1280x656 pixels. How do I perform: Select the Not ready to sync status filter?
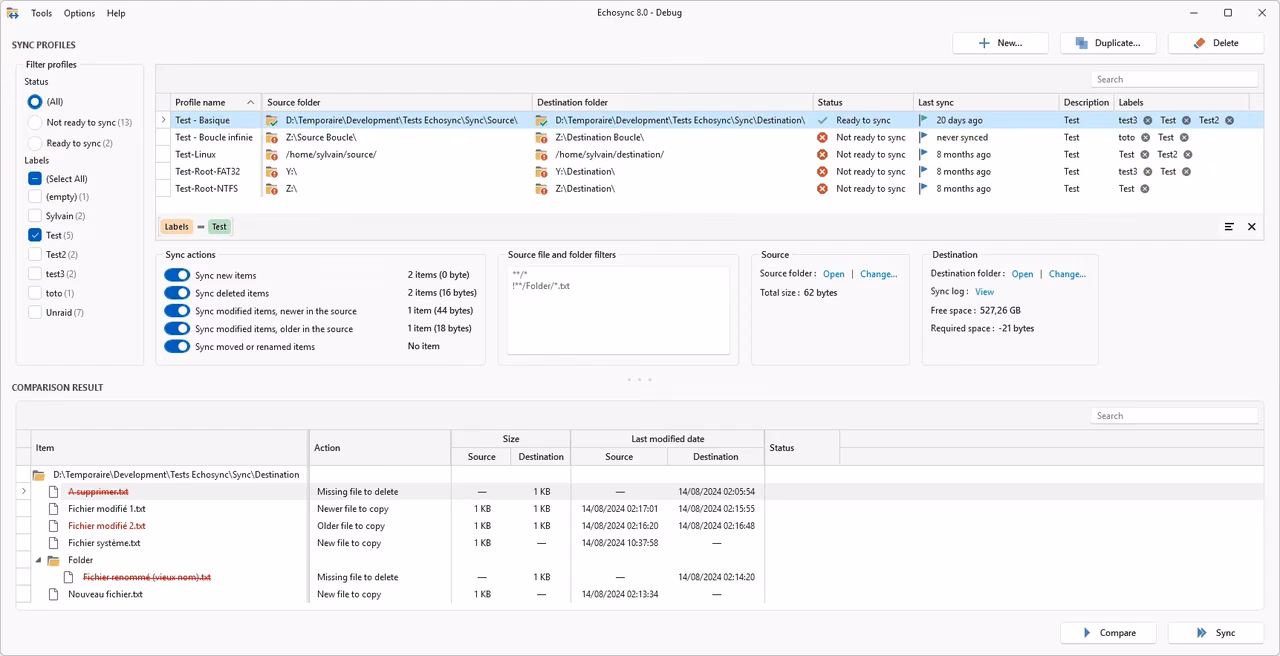35,122
